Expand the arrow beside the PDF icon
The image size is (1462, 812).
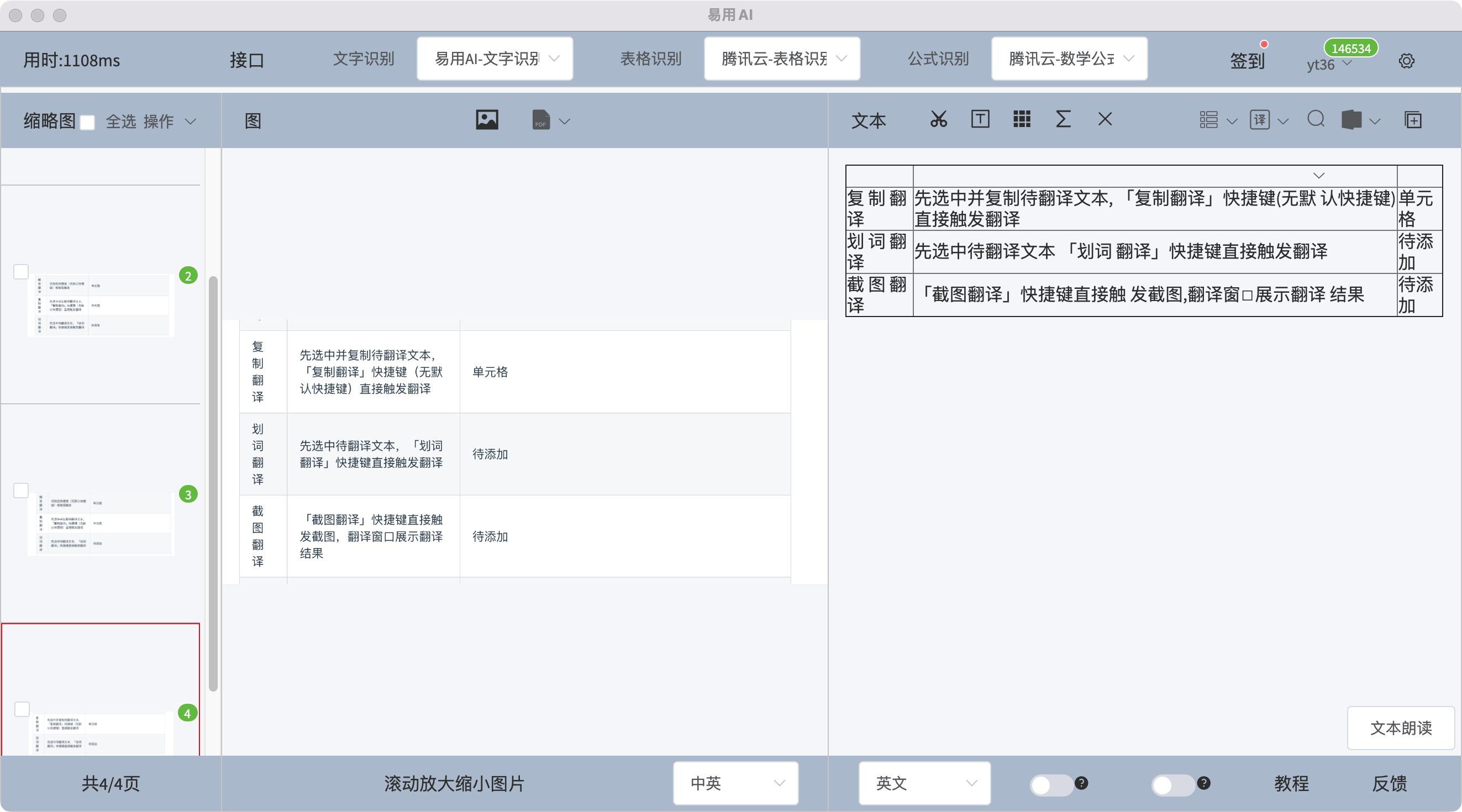pos(565,121)
